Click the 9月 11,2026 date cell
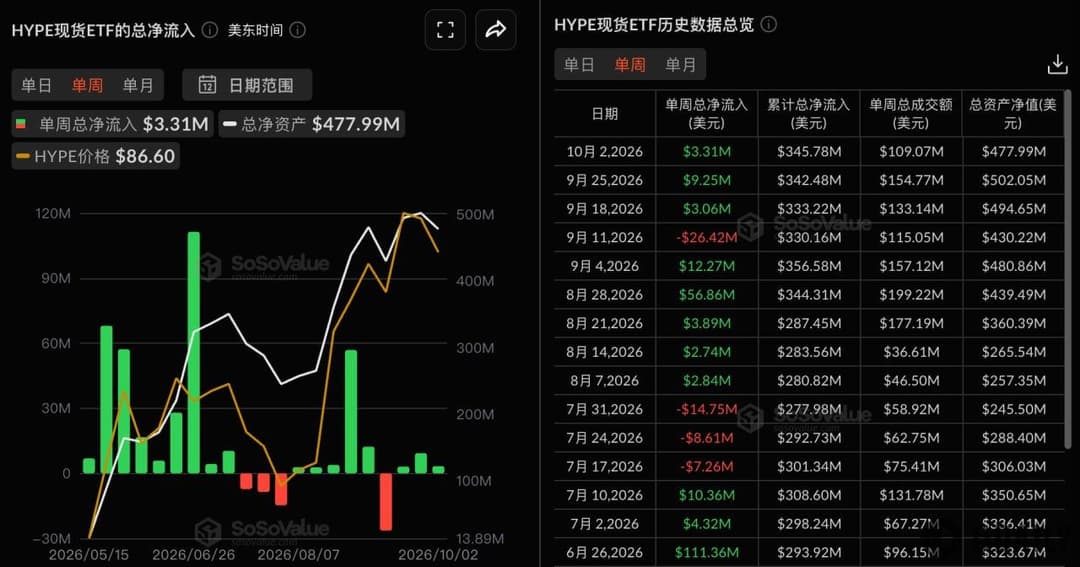The image size is (1080, 567). pos(605,238)
